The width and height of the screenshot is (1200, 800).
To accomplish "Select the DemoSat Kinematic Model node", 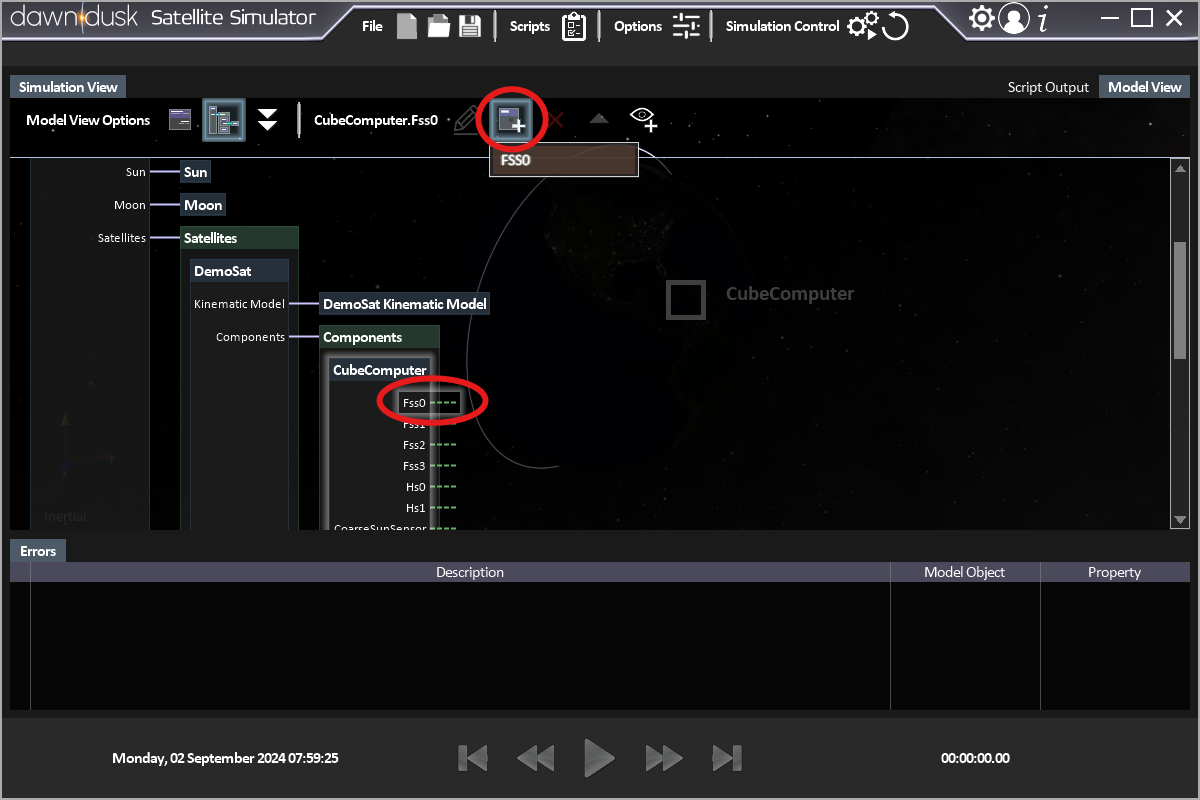I will (405, 304).
